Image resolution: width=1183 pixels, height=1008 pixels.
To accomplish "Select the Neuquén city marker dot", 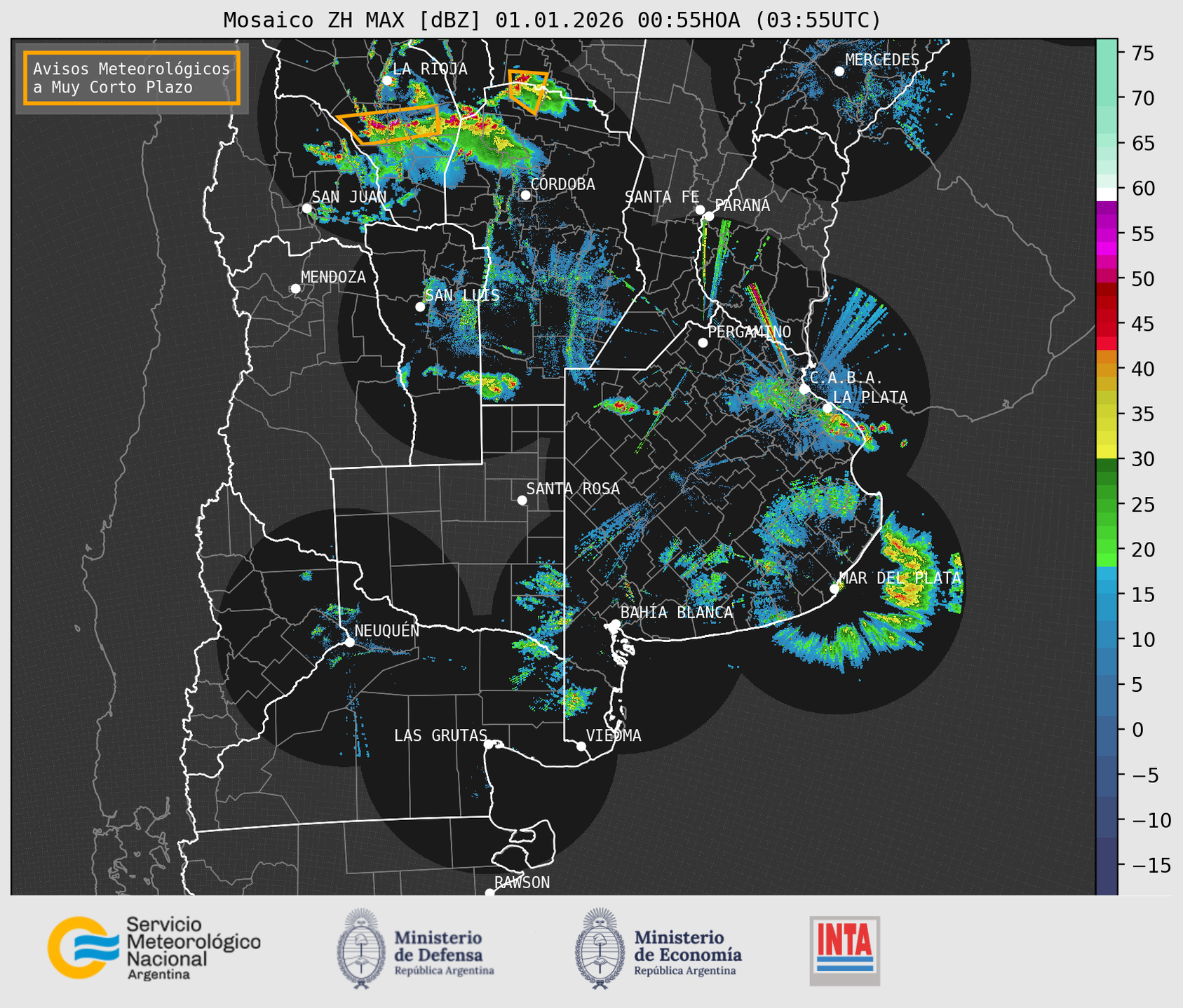I will pos(349,642).
